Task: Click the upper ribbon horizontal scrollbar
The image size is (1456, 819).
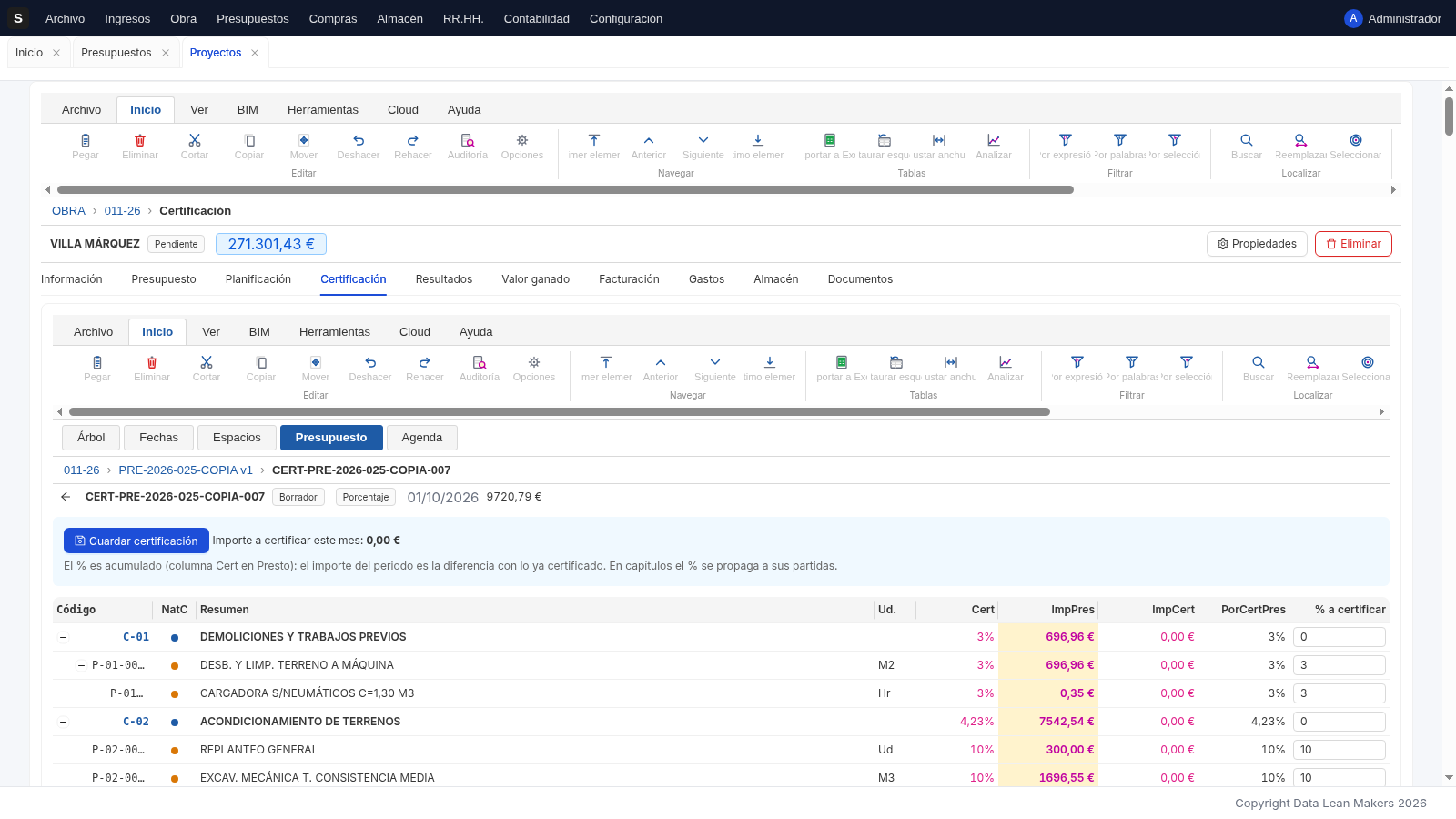Action: click(x=565, y=190)
